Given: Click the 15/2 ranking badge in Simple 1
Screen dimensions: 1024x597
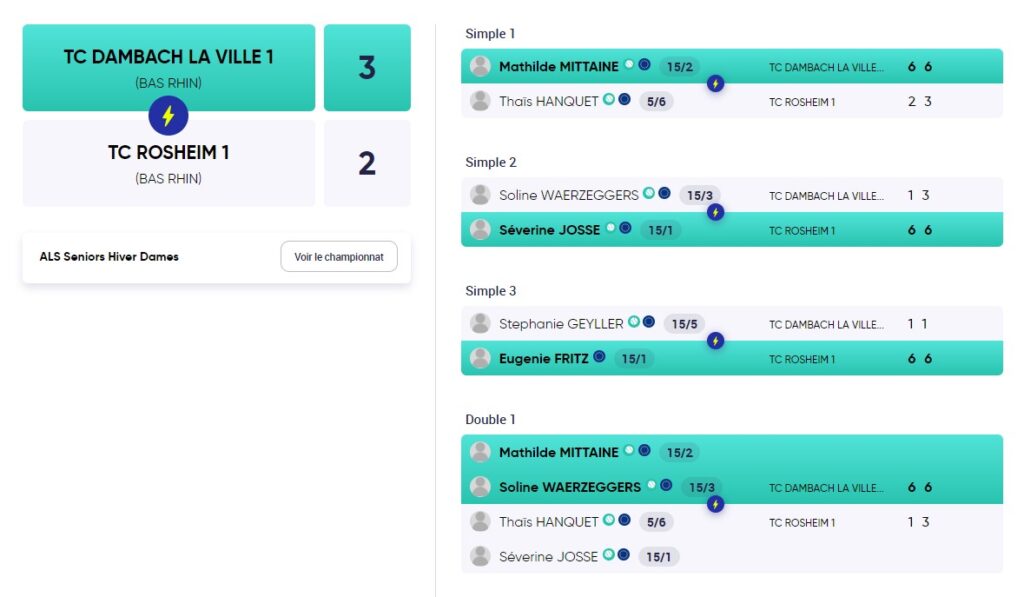Looking at the screenshot, I should pyautogui.click(x=679, y=67).
